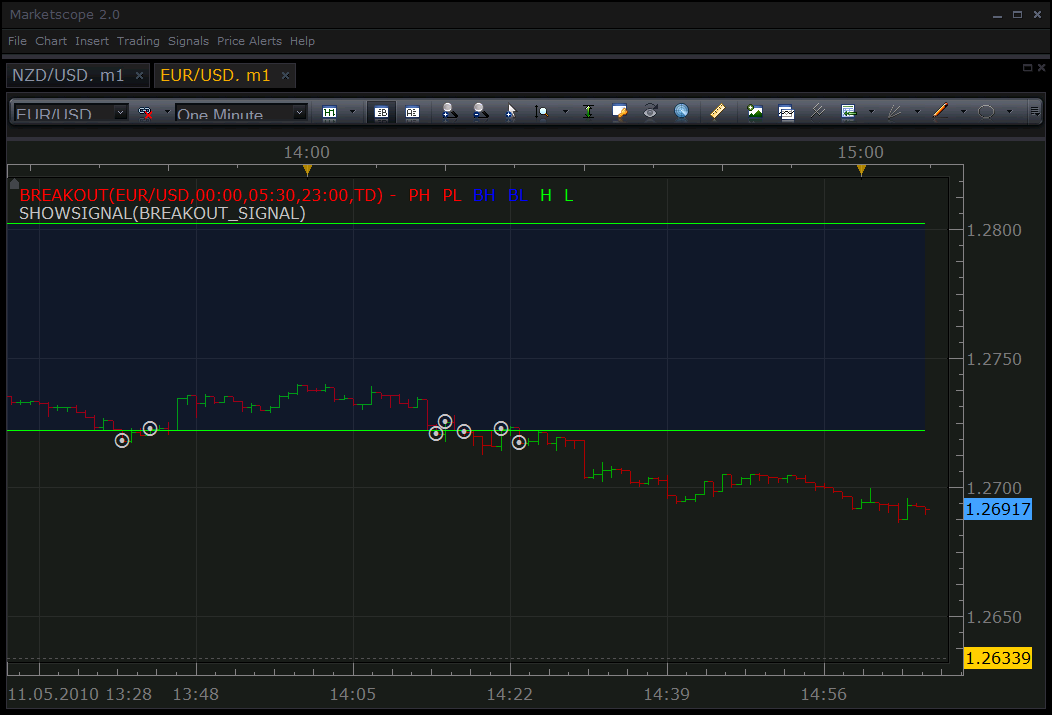Toggle the ask price mode button
The width and height of the screenshot is (1052, 715).
tap(412, 112)
